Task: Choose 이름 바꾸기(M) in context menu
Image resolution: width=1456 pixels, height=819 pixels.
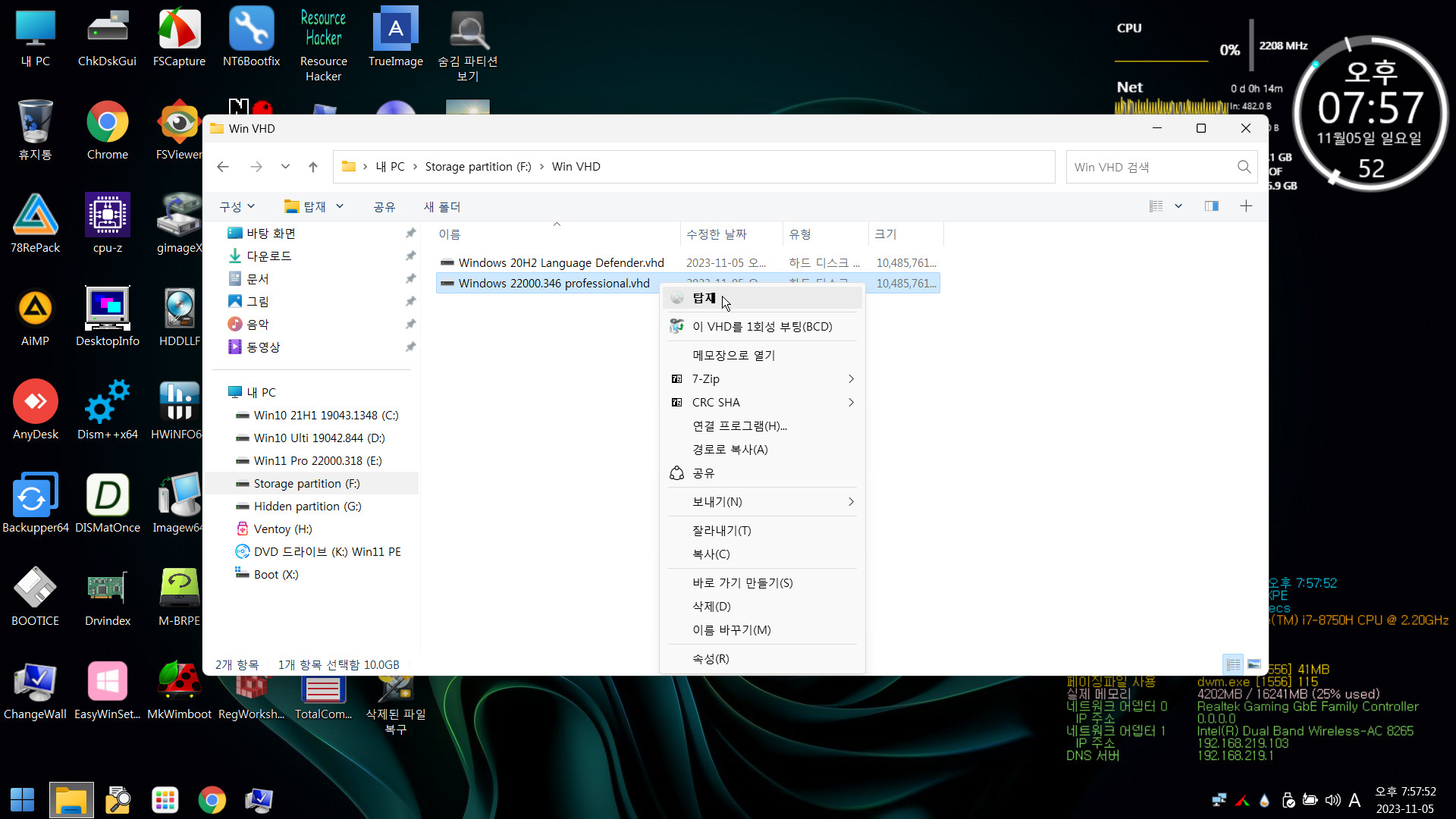Action: pyautogui.click(x=762, y=629)
